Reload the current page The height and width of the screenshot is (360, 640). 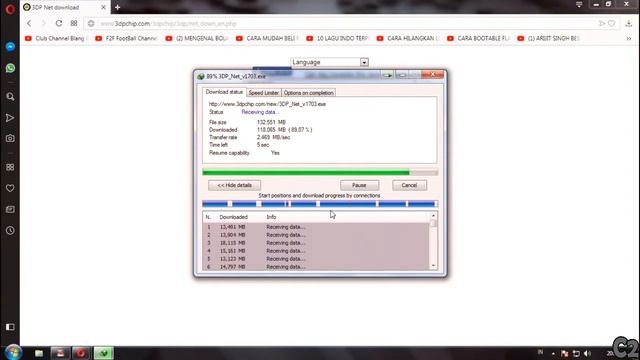click(59, 24)
